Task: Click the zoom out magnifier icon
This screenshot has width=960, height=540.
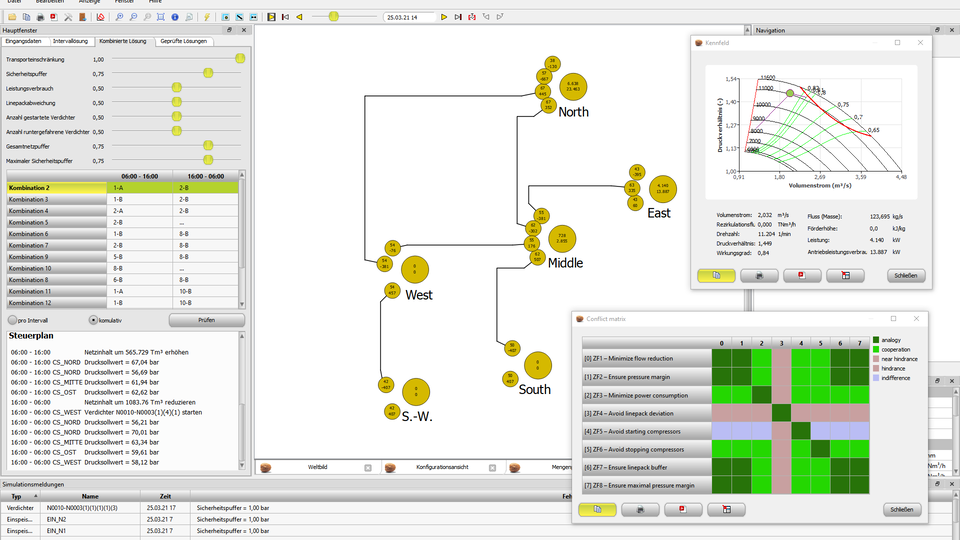Action: click(x=133, y=17)
